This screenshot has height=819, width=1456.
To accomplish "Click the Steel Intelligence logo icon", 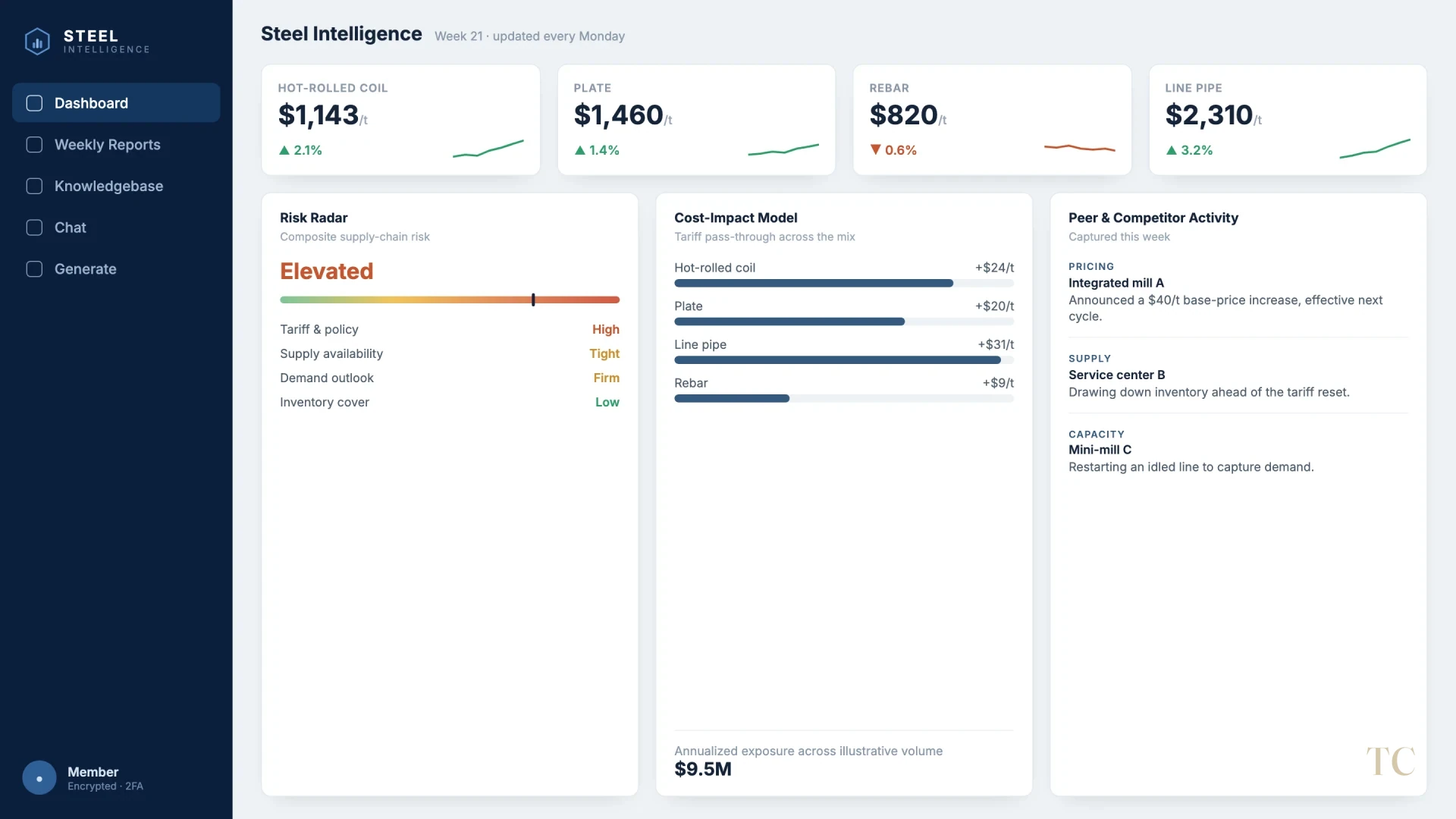I will pyautogui.click(x=37, y=41).
